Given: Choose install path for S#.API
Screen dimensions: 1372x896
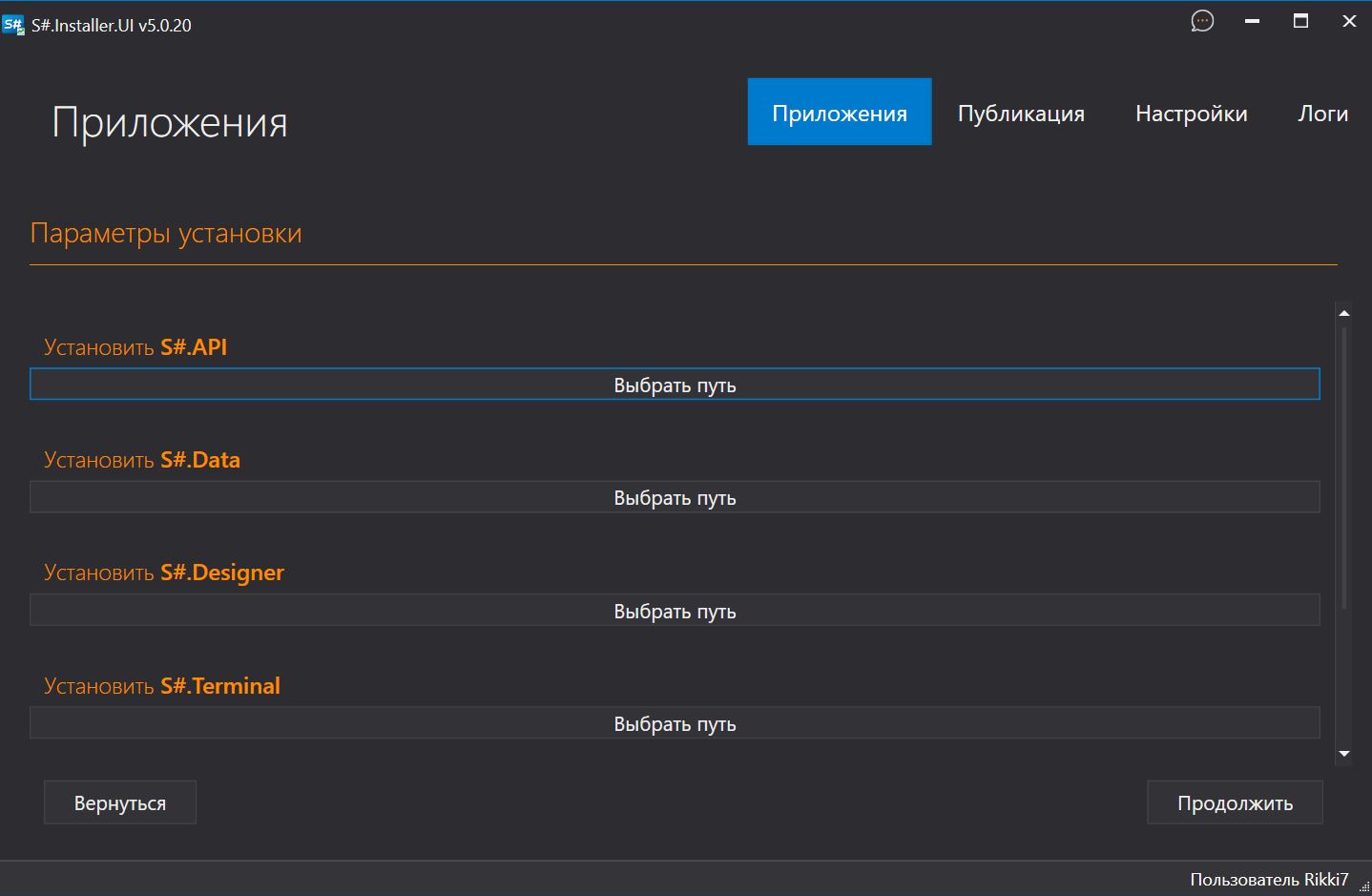Looking at the screenshot, I should tap(675, 385).
